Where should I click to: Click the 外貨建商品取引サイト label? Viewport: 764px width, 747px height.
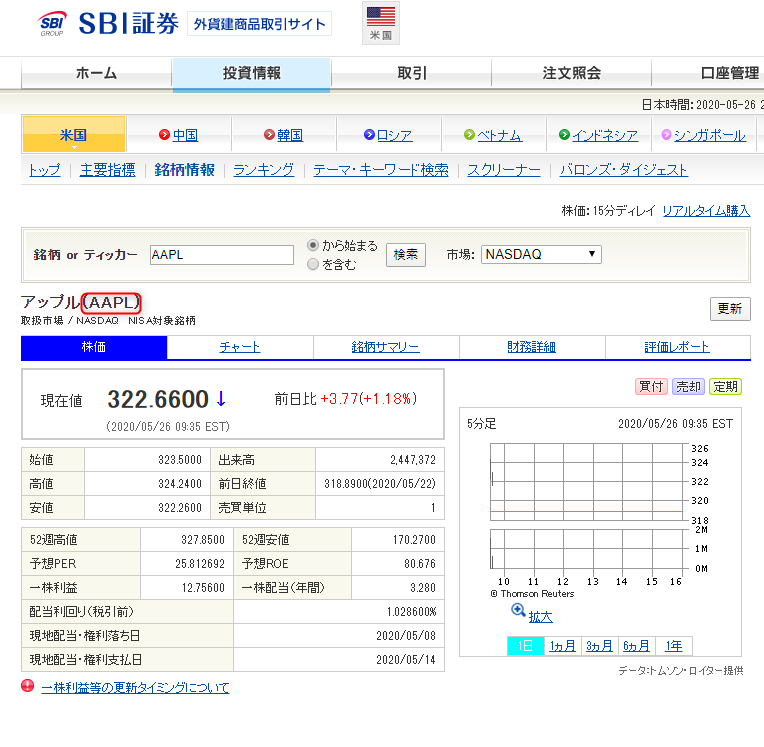259,24
